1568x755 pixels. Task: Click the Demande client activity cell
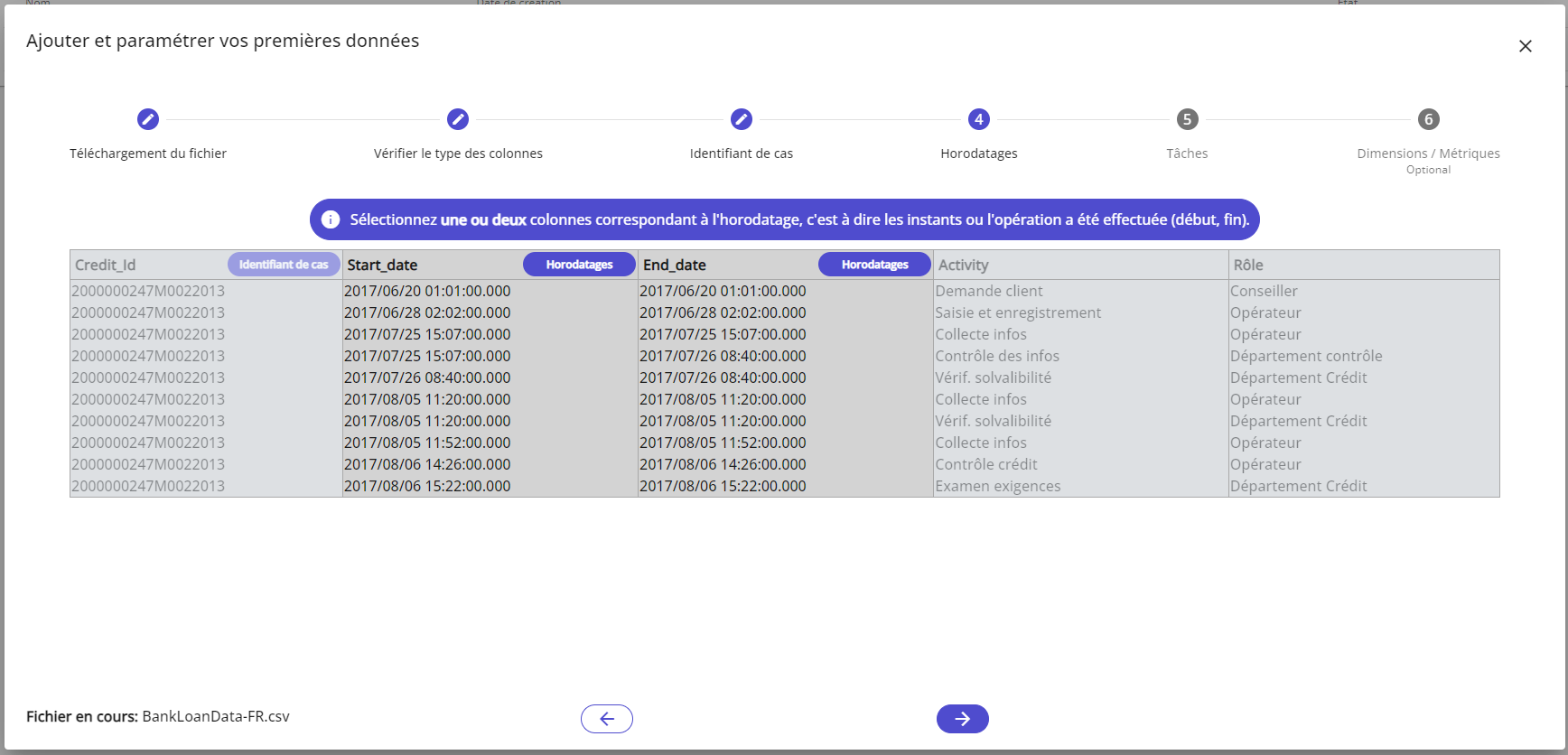(989, 291)
